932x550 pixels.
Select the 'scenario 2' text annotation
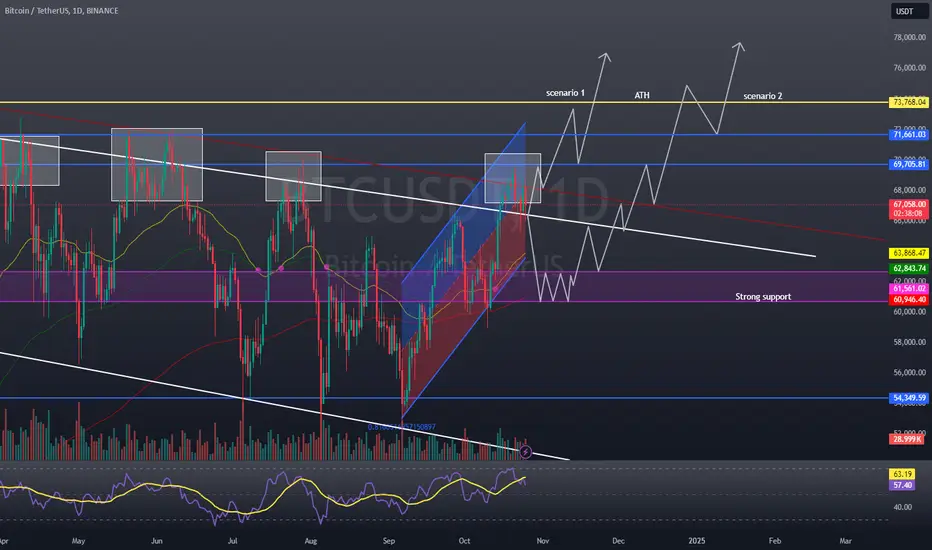763,96
